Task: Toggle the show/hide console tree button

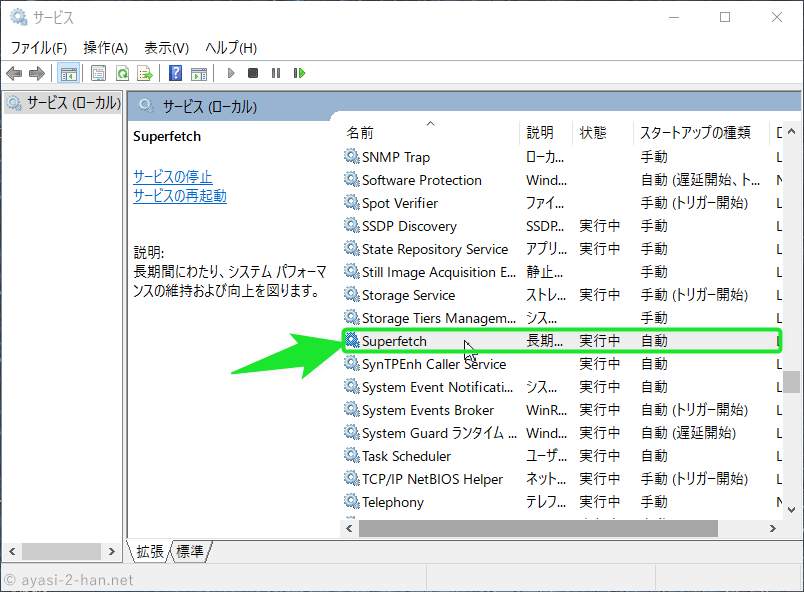Action: [x=69, y=73]
